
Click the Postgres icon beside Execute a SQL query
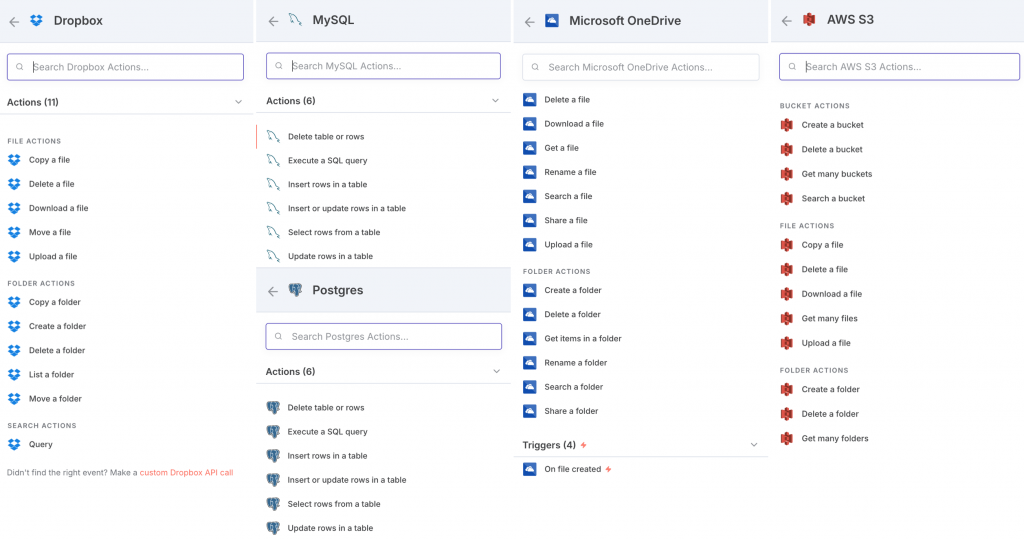point(273,432)
